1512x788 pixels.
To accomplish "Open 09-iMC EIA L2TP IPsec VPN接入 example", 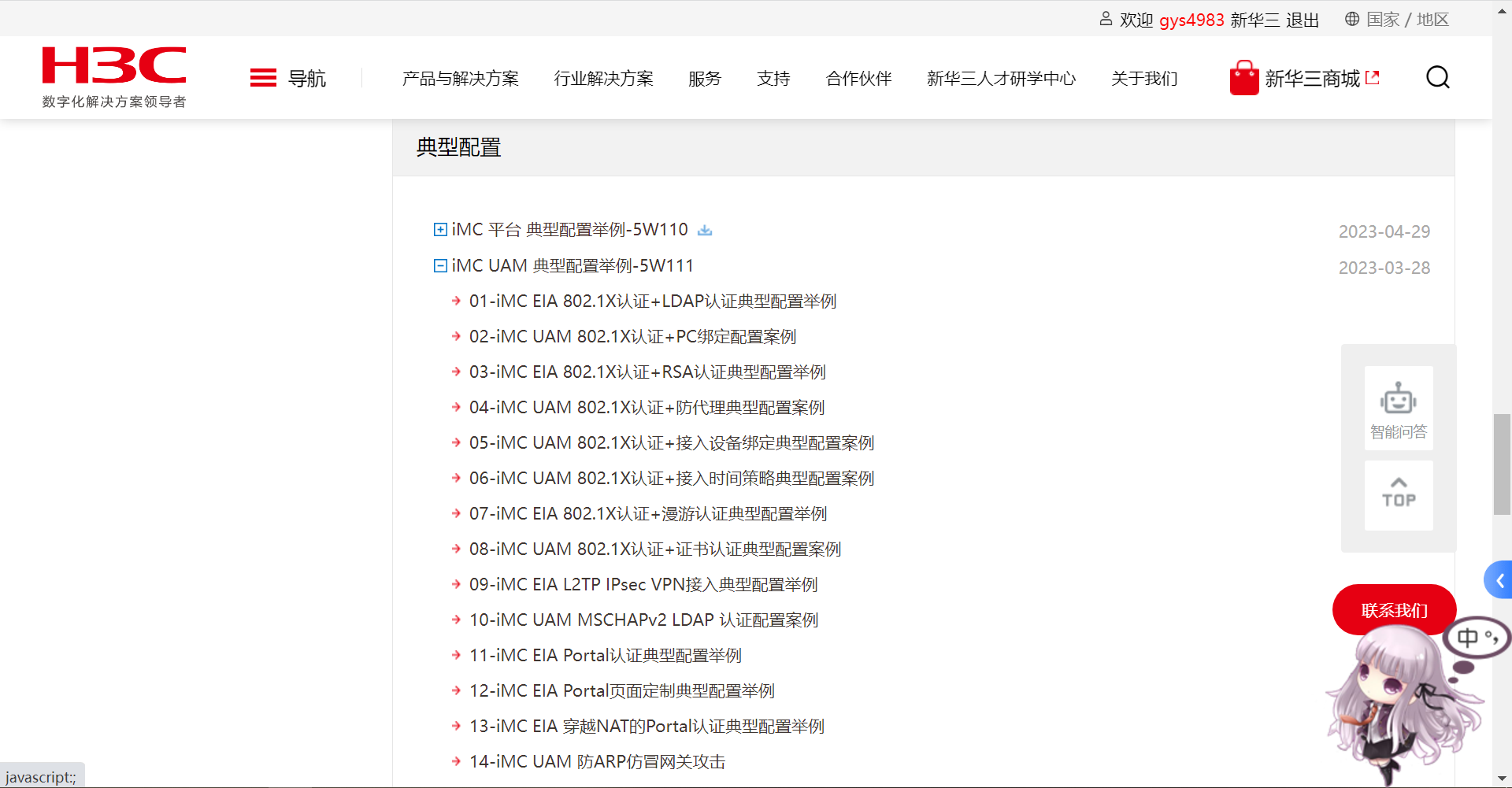I will coord(643,585).
